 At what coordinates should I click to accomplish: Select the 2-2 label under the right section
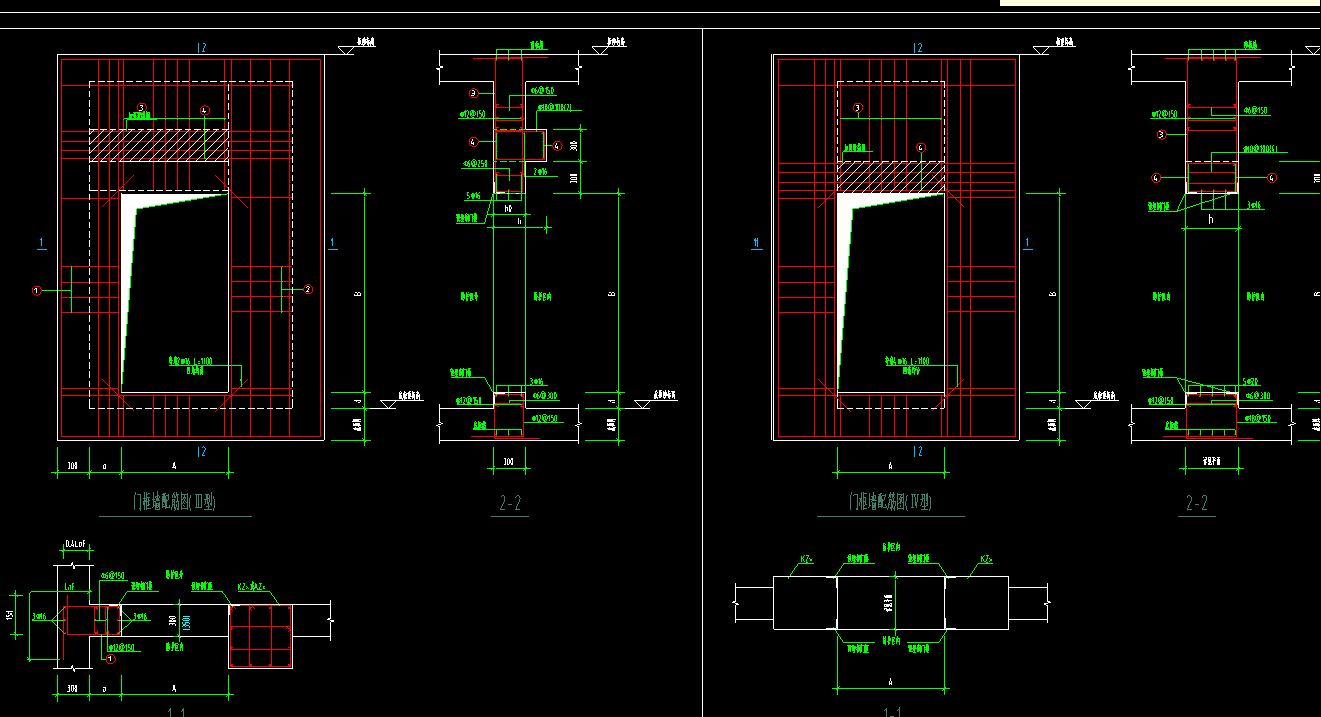pyautogui.click(x=1197, y=504)
